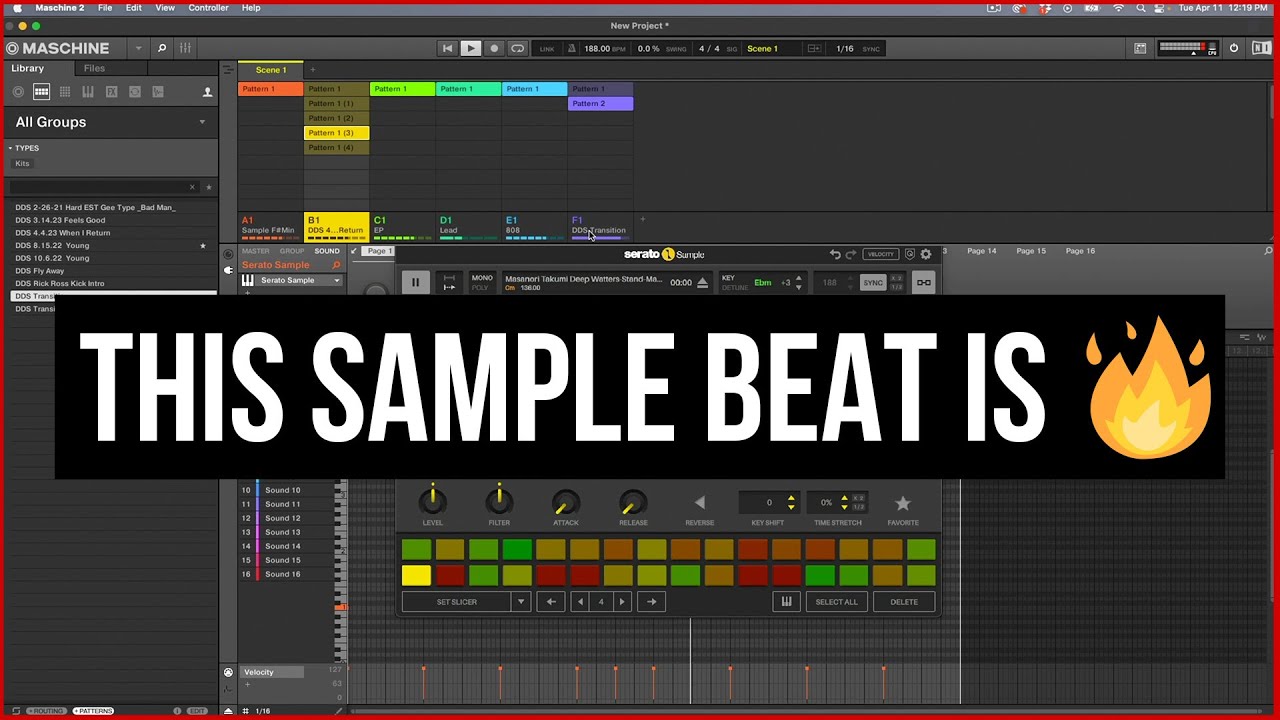
Task: Click the Serato Sample settings gear
Action: tap(925, 253)
